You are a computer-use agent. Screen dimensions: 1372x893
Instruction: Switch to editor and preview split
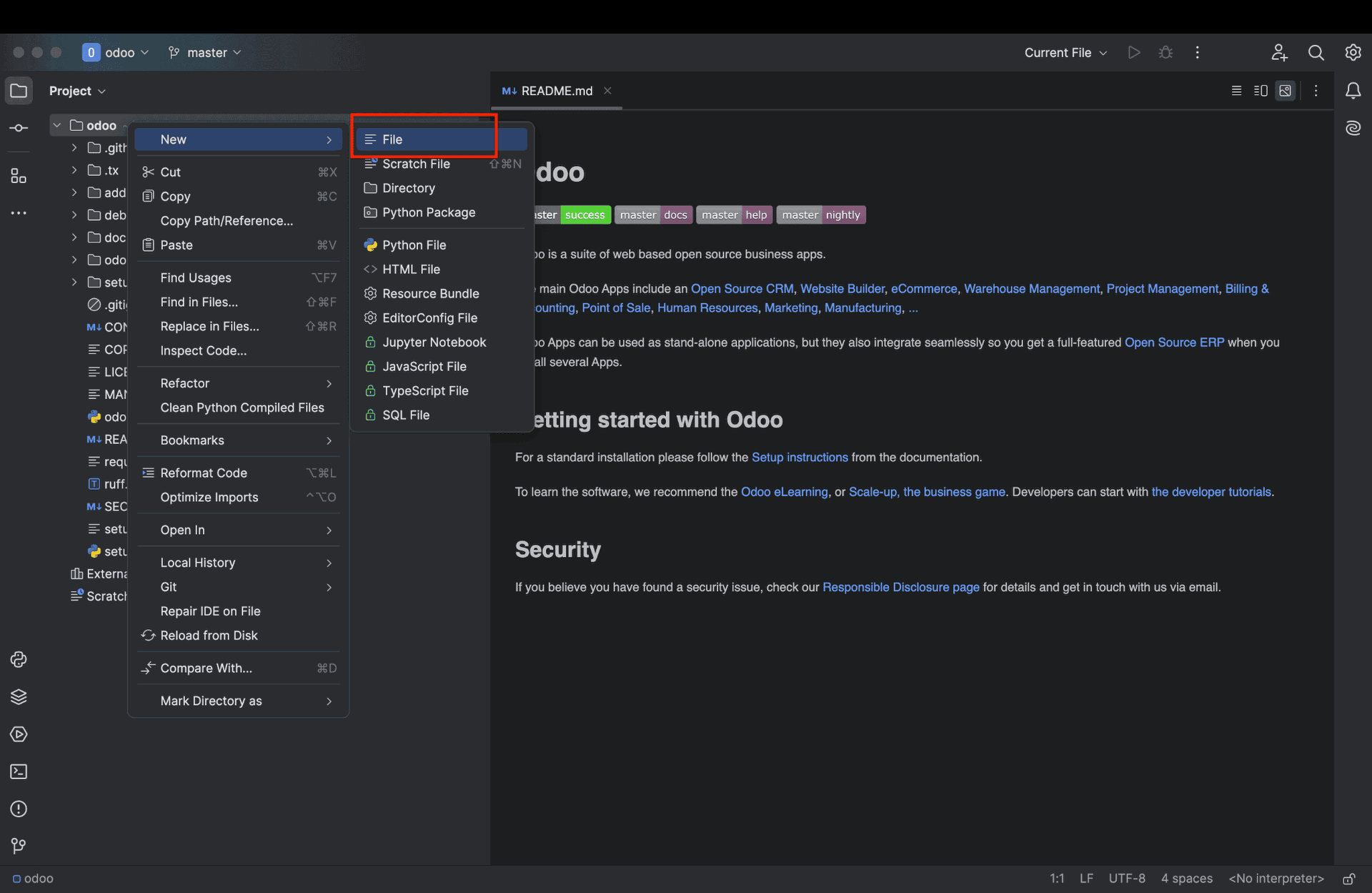tap(1261, 91)
